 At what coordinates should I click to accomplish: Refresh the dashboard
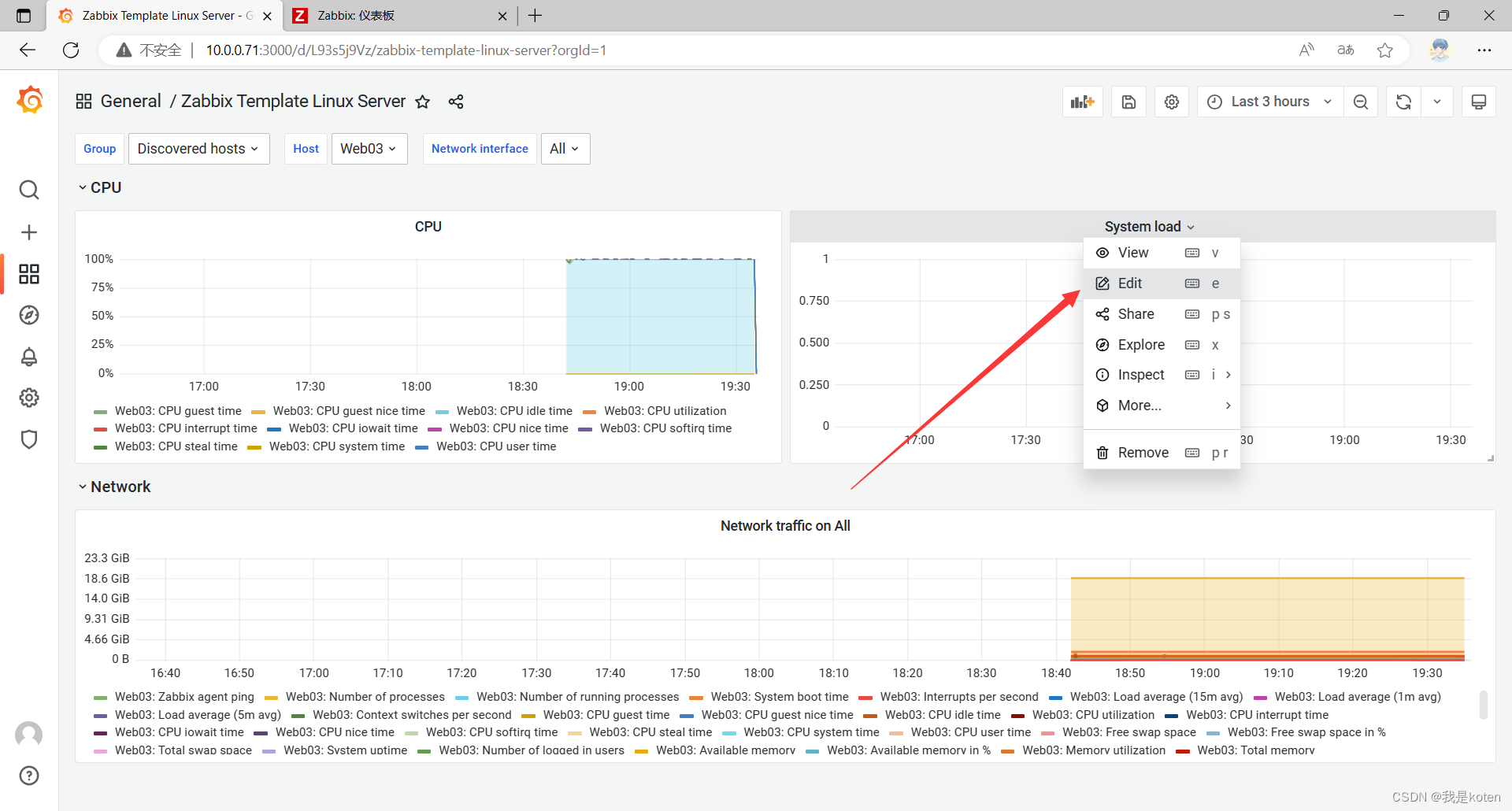(x=1403, y=102)
